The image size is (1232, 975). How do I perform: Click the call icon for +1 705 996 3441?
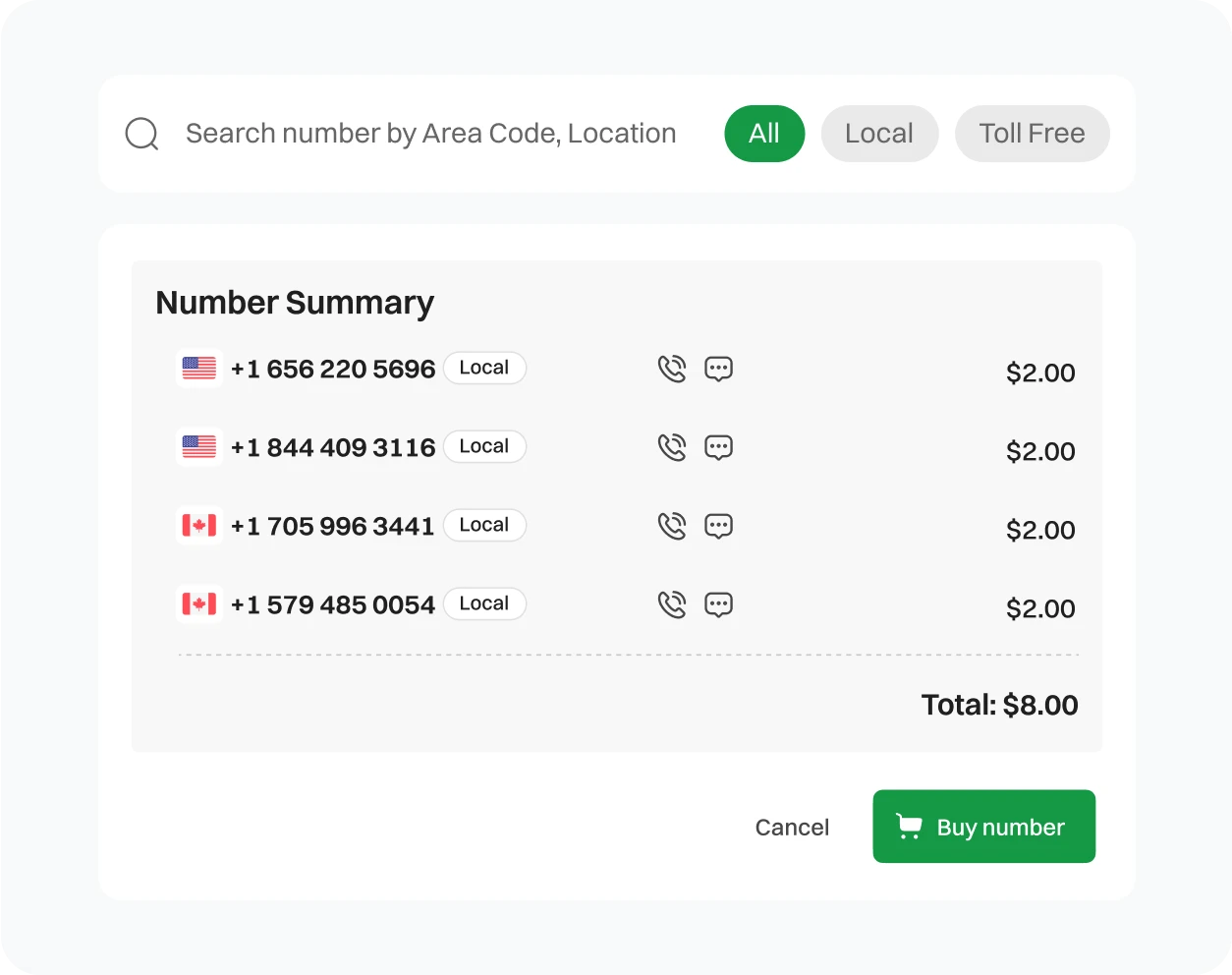click(672, 526)
